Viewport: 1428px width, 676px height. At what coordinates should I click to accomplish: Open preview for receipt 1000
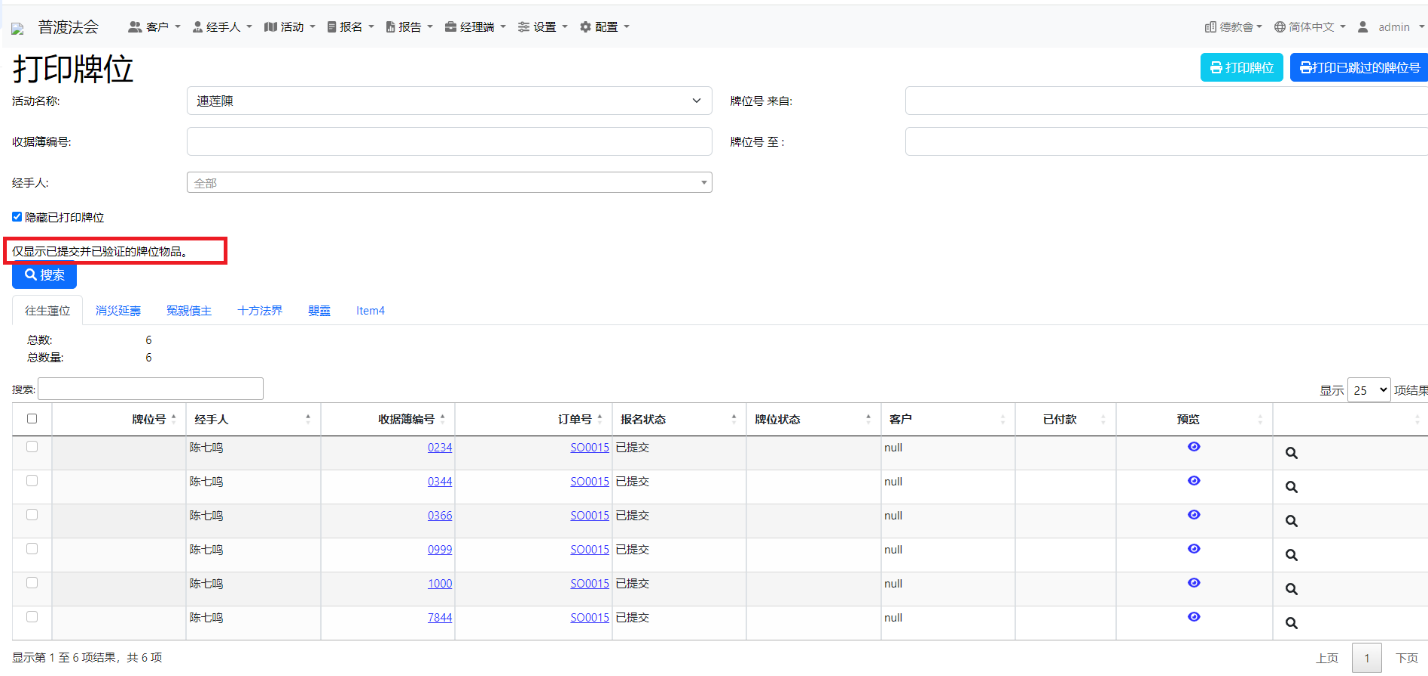(1194, 583)
